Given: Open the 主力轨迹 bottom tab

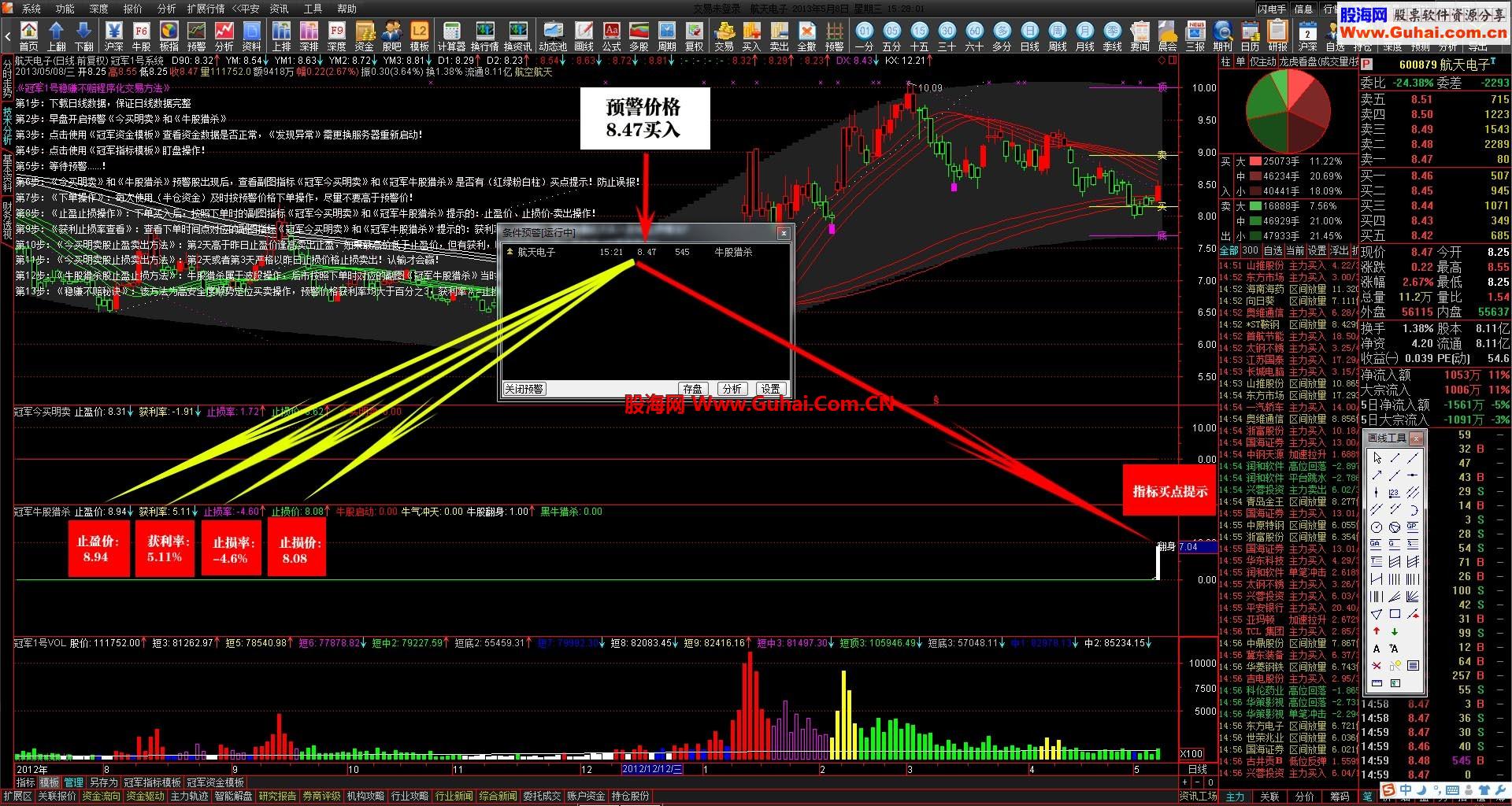Looking at the screenshot, I should coord(191,796).
